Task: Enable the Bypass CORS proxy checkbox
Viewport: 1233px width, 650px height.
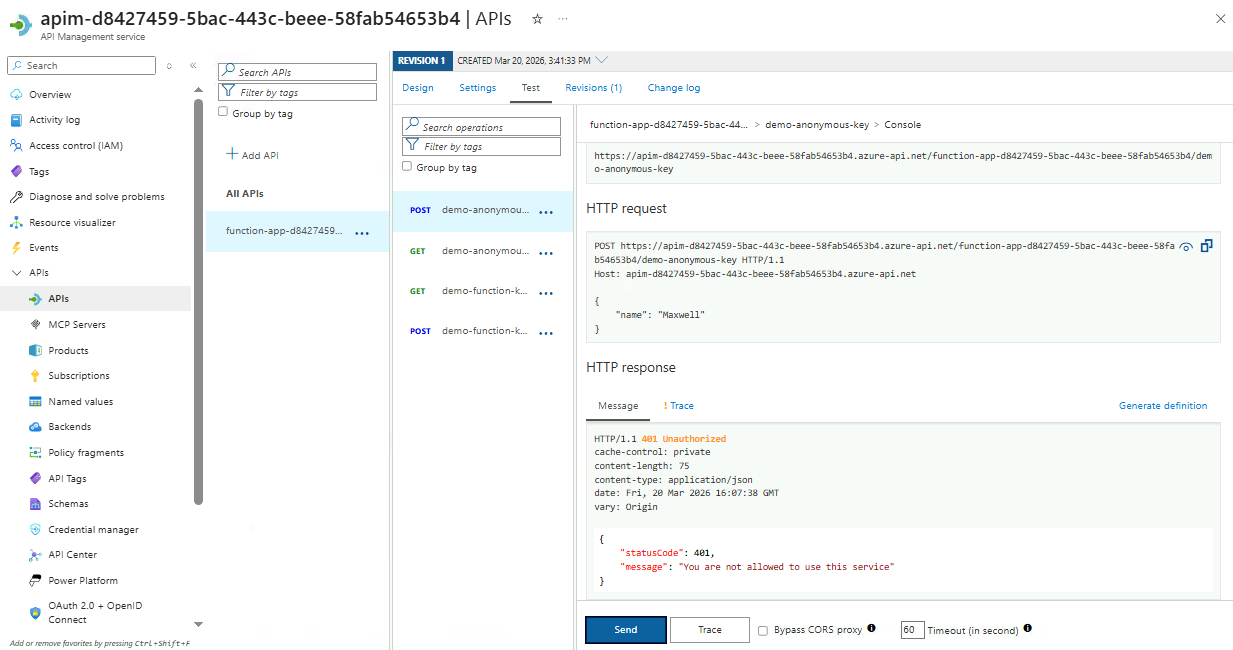Action: click(x=763, y=630)
